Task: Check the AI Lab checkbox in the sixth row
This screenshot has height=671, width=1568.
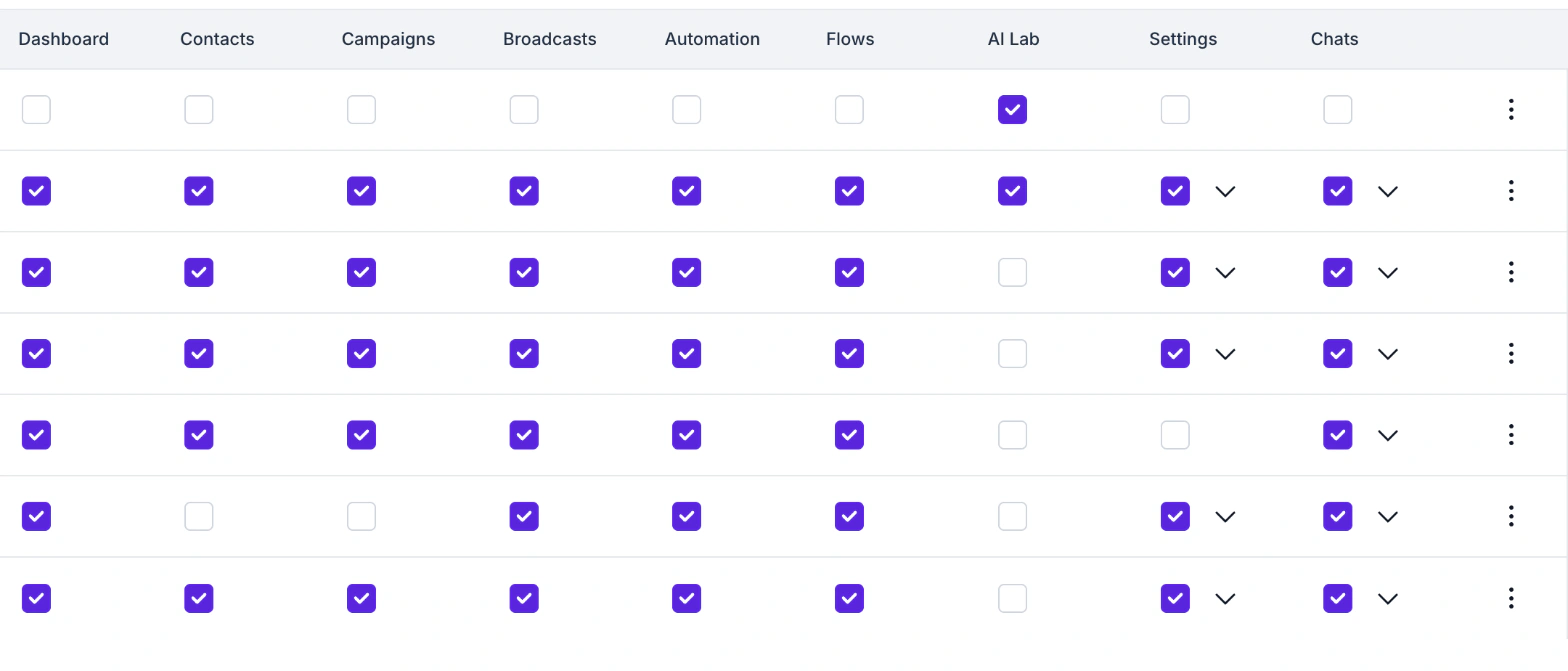Action: pos(1012,517)
